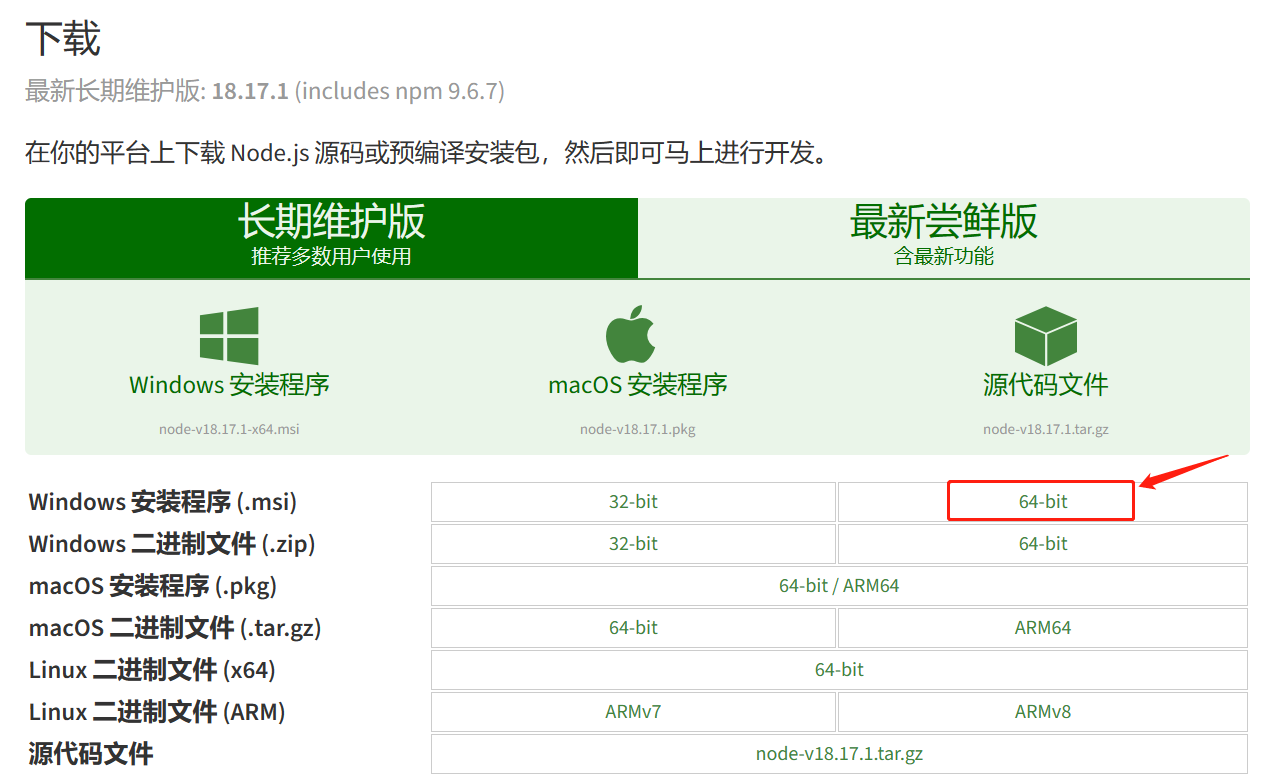Click the Windows 二进制文件 (.zip) row label
Image resolution: width=1273 pixels, height=780 pixels.
click(172, 544)
